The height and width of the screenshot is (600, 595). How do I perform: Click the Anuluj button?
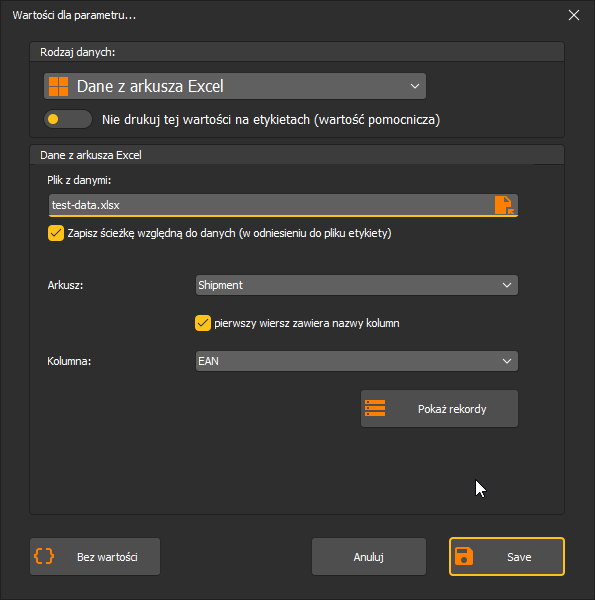tap(369, 557)
